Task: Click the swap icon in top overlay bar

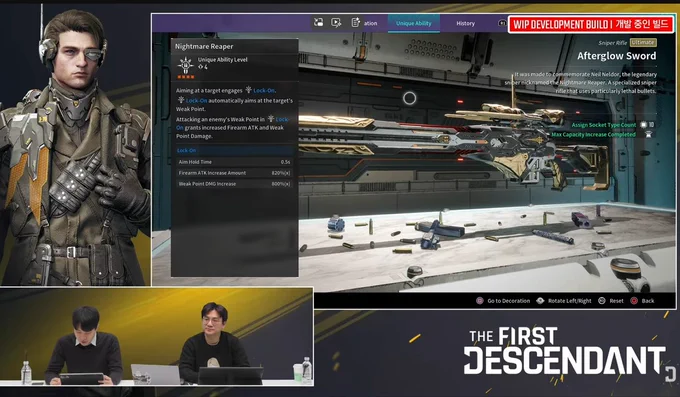Action: (318, 22)
